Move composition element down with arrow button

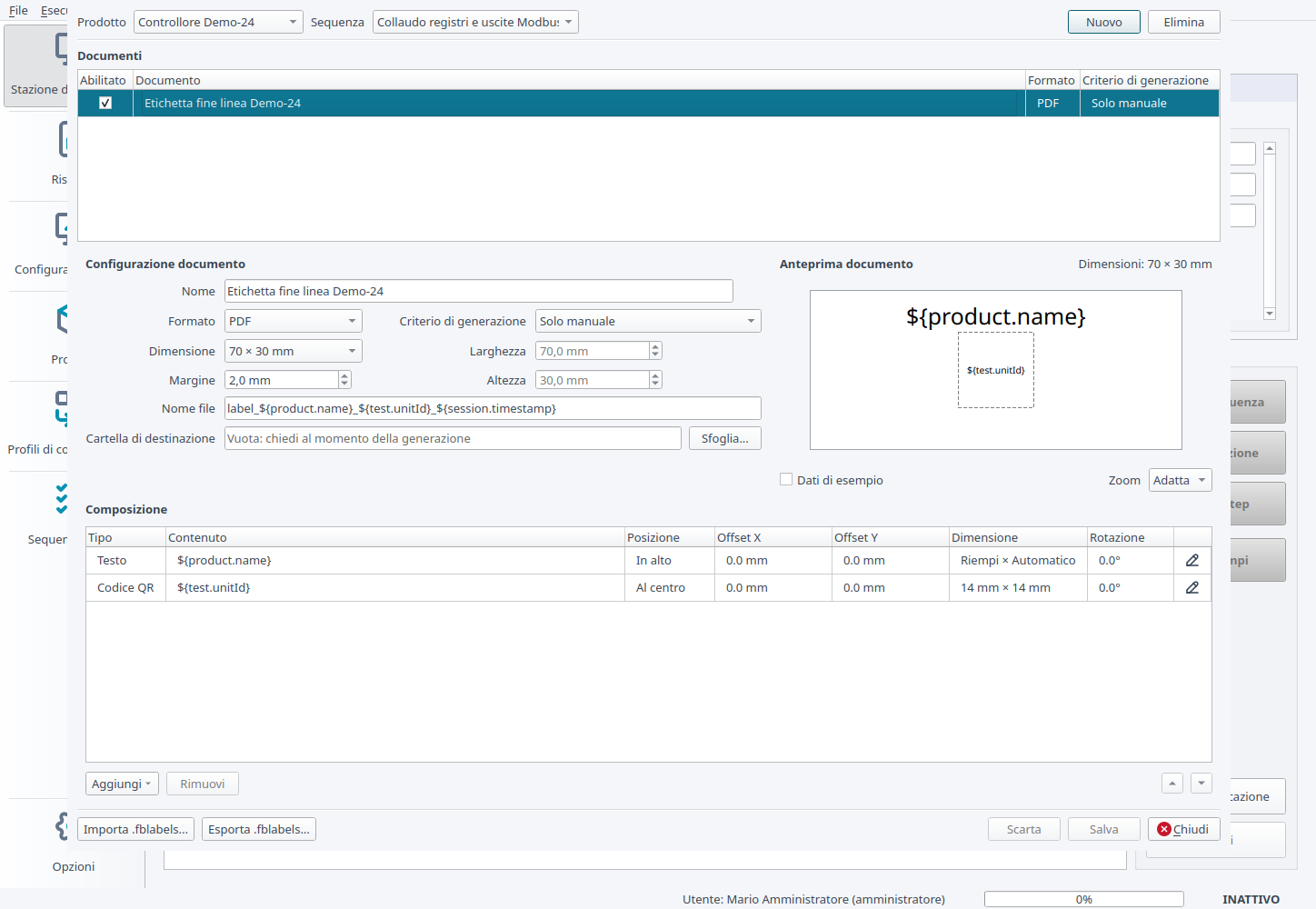click(1201, 784)
